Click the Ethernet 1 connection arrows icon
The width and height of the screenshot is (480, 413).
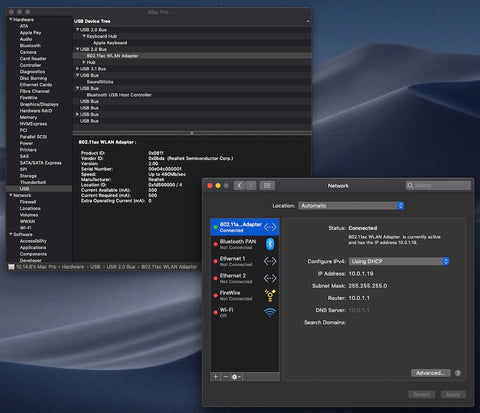point(270,261)
